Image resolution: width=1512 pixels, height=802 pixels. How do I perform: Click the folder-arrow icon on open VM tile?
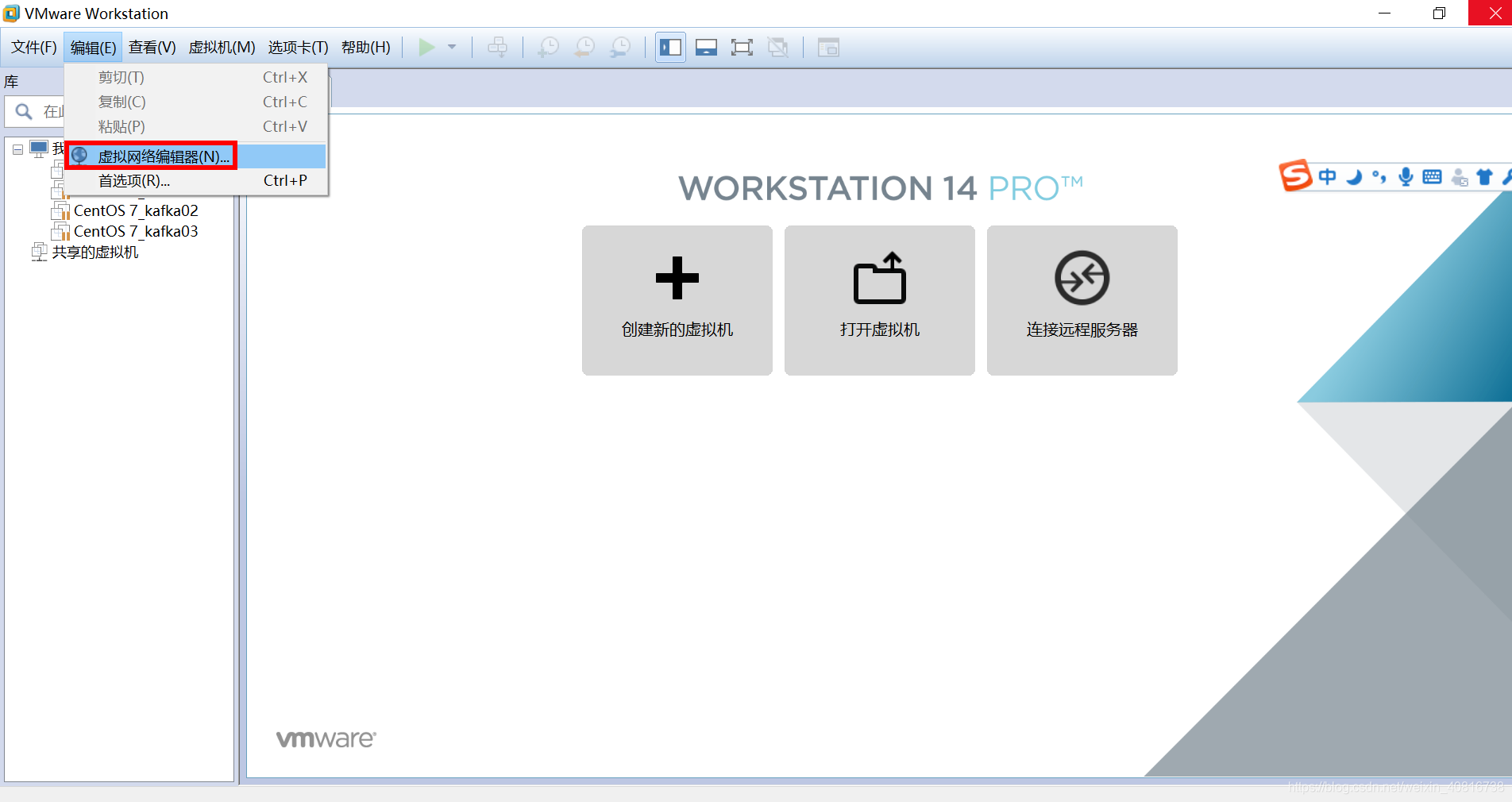click(x=880, y=278)
